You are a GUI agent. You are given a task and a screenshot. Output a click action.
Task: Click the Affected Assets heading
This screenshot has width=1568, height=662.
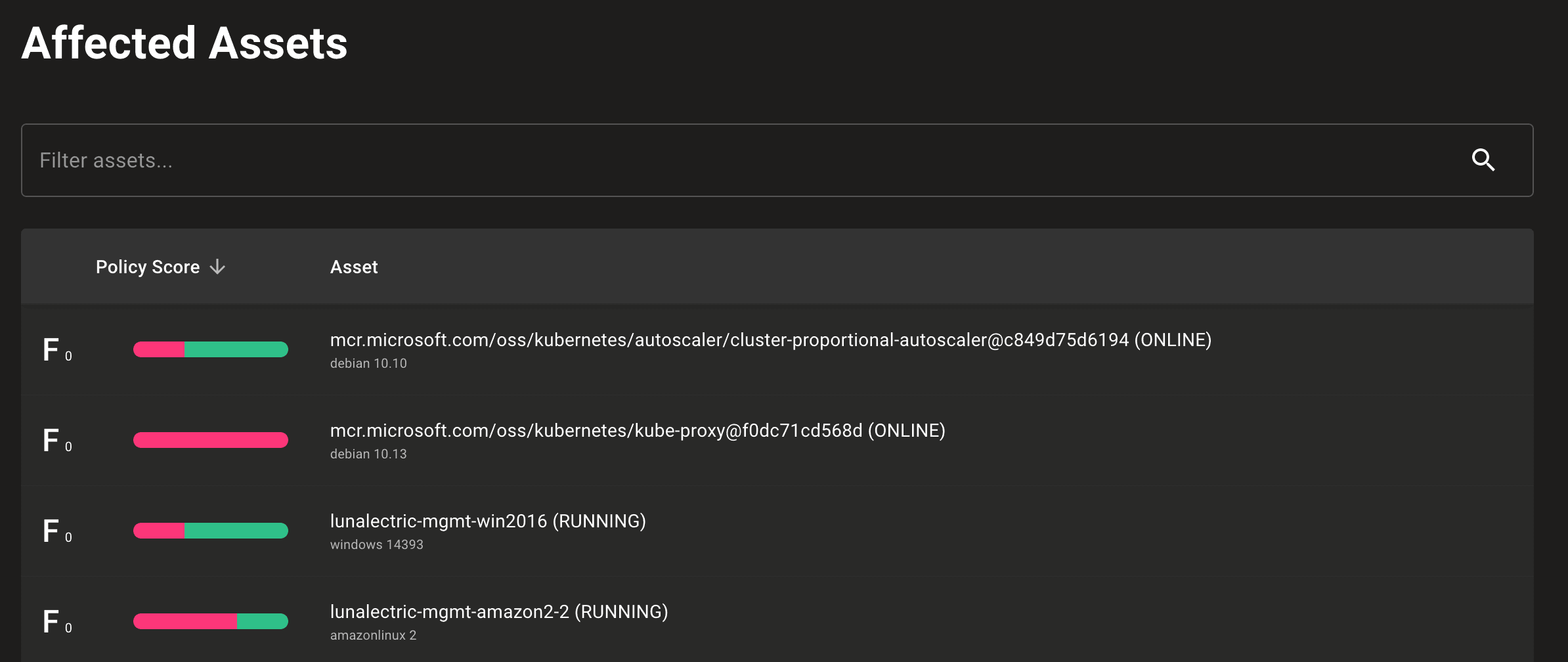click(x=185, y=43)
